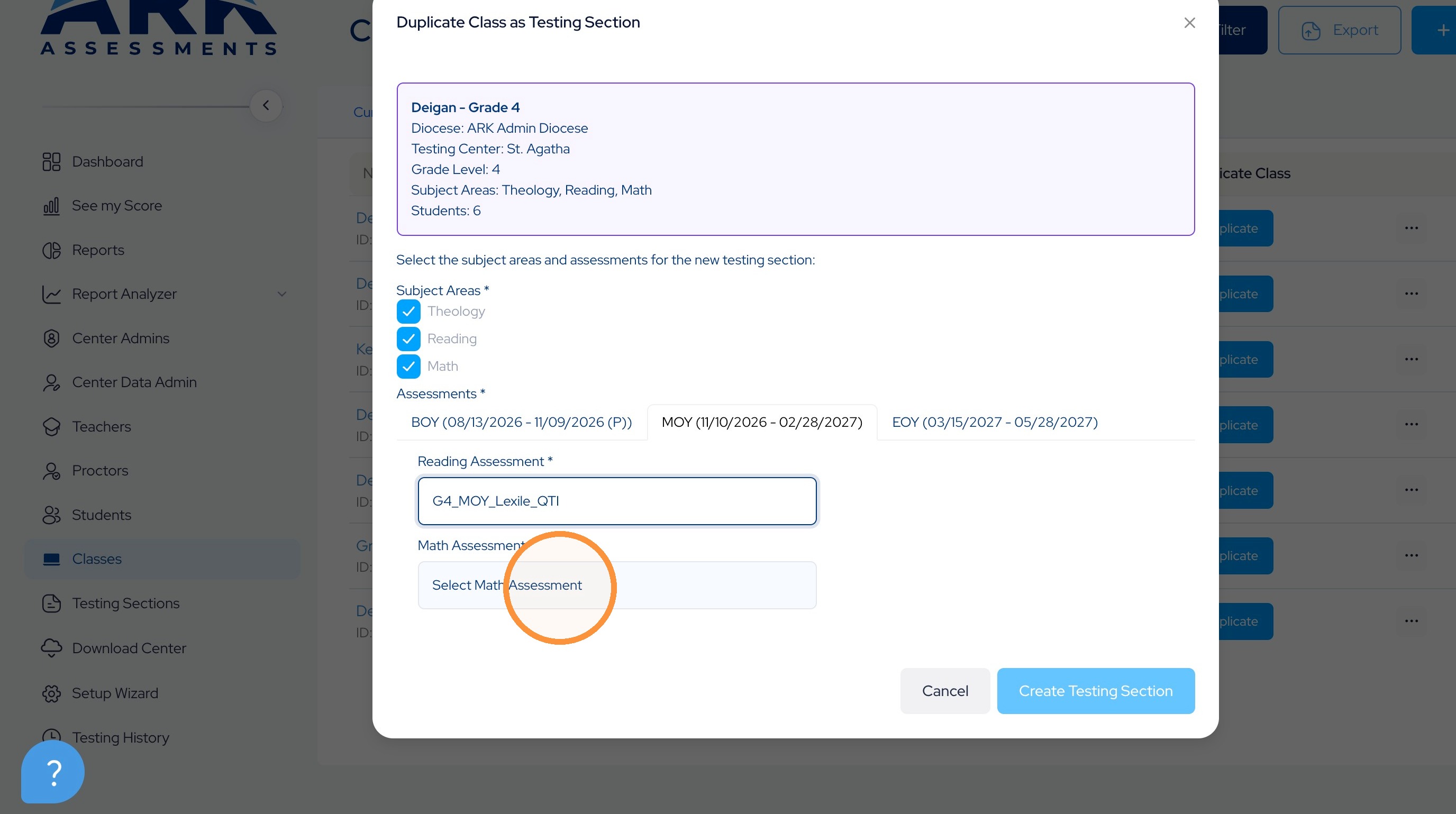Click the help question mark bubble

click(x=52, y=772)
